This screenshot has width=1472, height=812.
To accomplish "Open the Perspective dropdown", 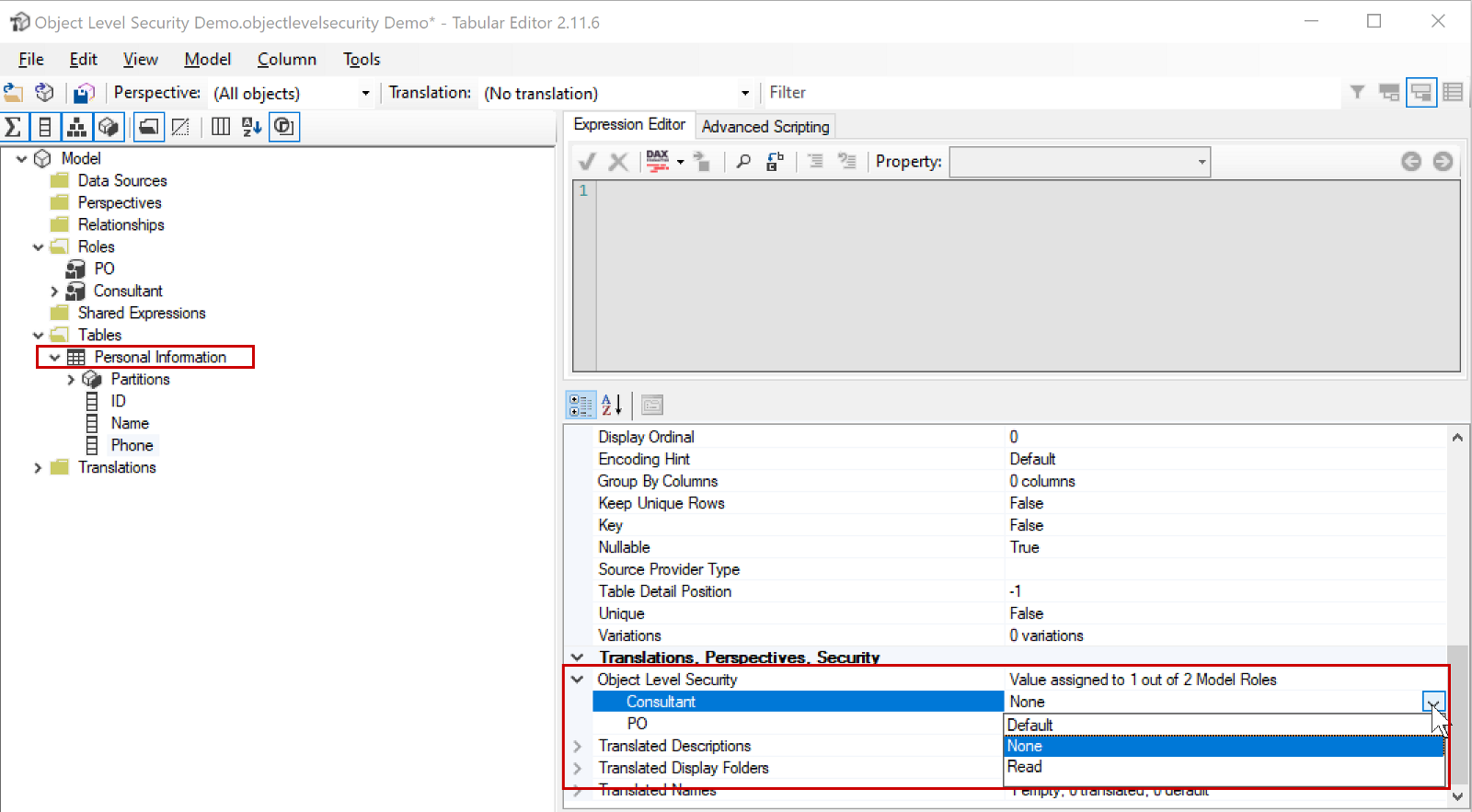I will 365,93.
